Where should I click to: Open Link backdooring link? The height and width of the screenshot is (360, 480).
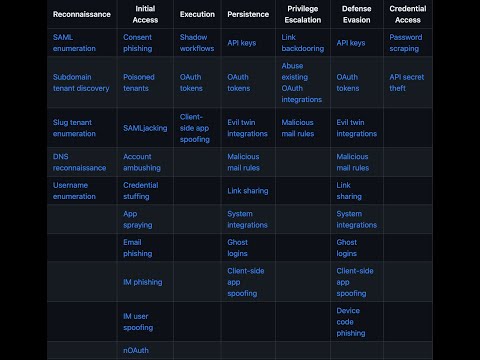coord(303,43)
